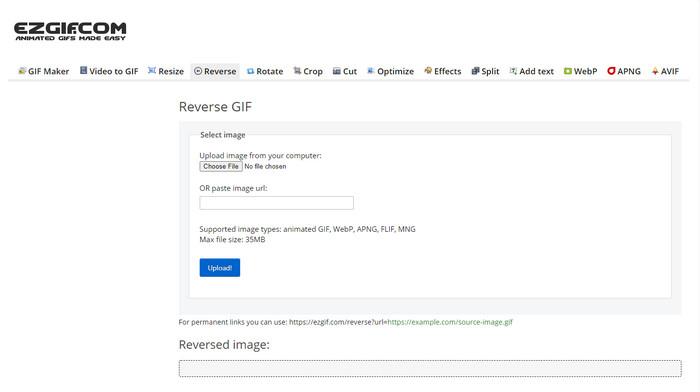Click the Optimize tool icon
The height and width of the screenshot is (392, 700).
(371, 71)
